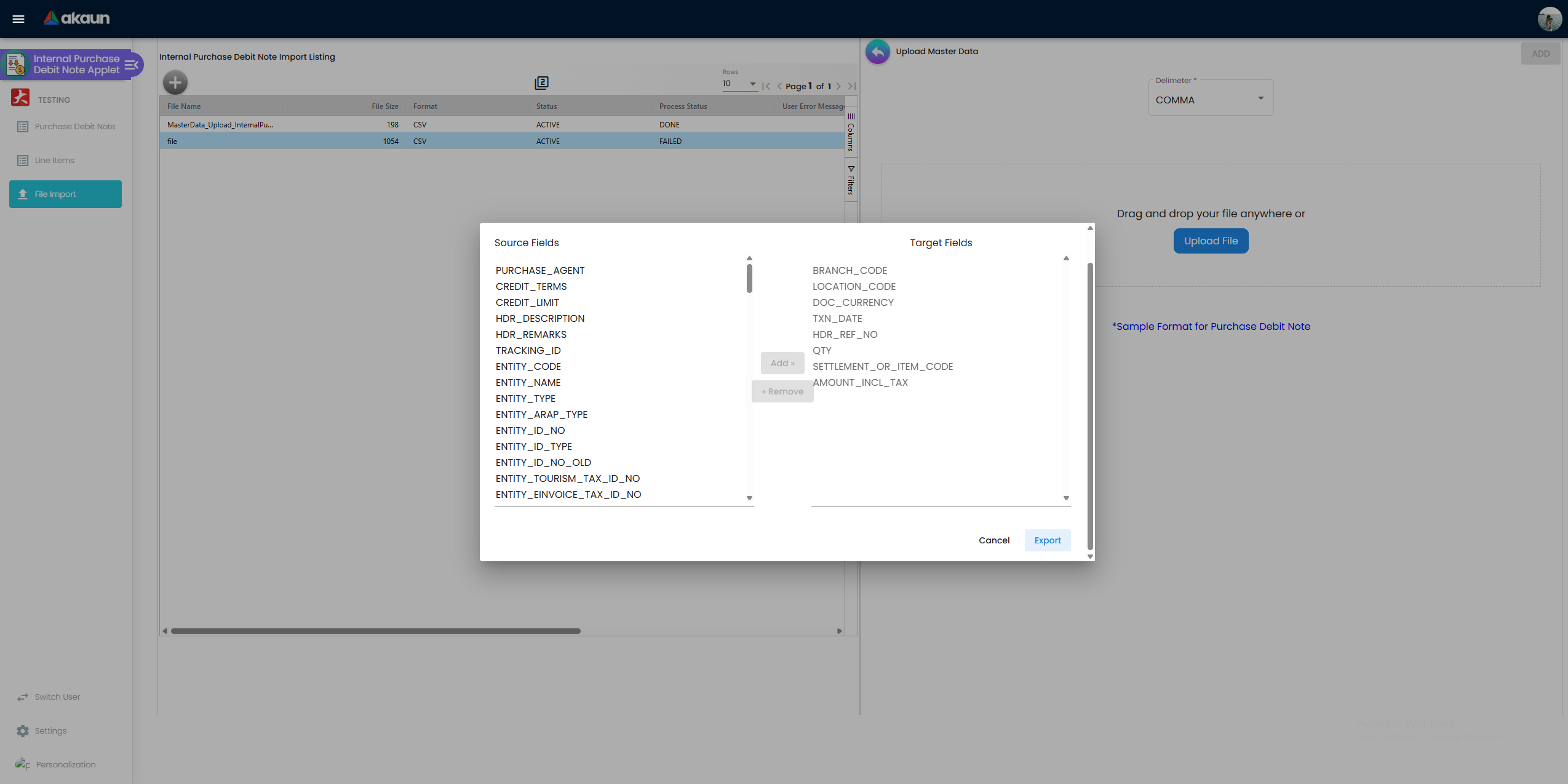The height and width of the screenshot is (784, 1568).
Task: Click the round plus add-import button
Action: tap(175, 82)
